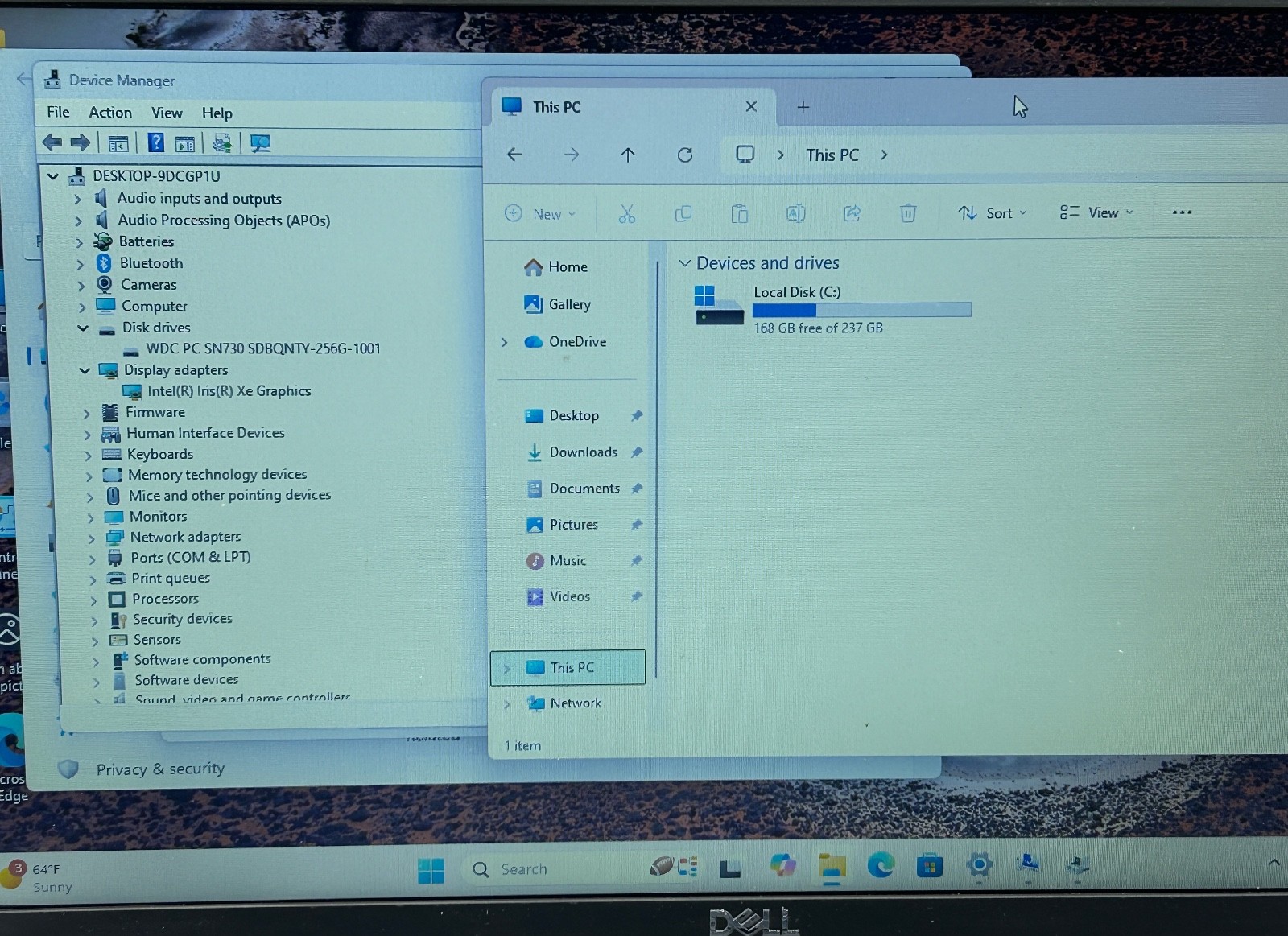Open Copilot icon on the taskbar
Viewport: 1288px width, 936px height.
coord(782,866)
